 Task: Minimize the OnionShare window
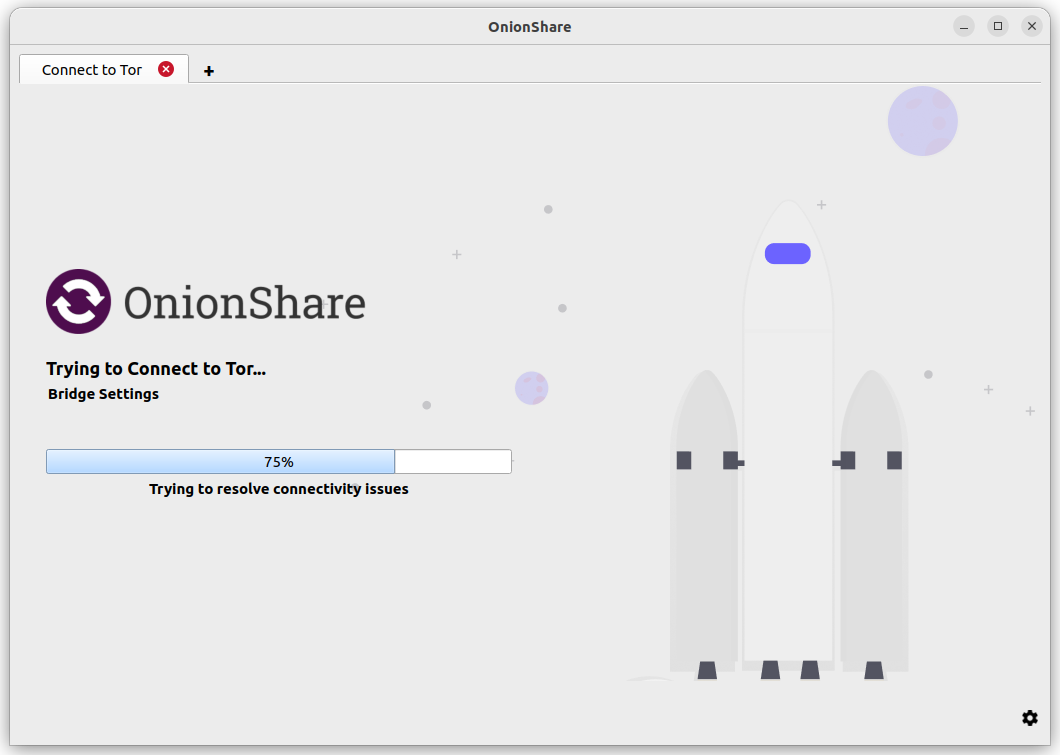[x=964, y=26]
